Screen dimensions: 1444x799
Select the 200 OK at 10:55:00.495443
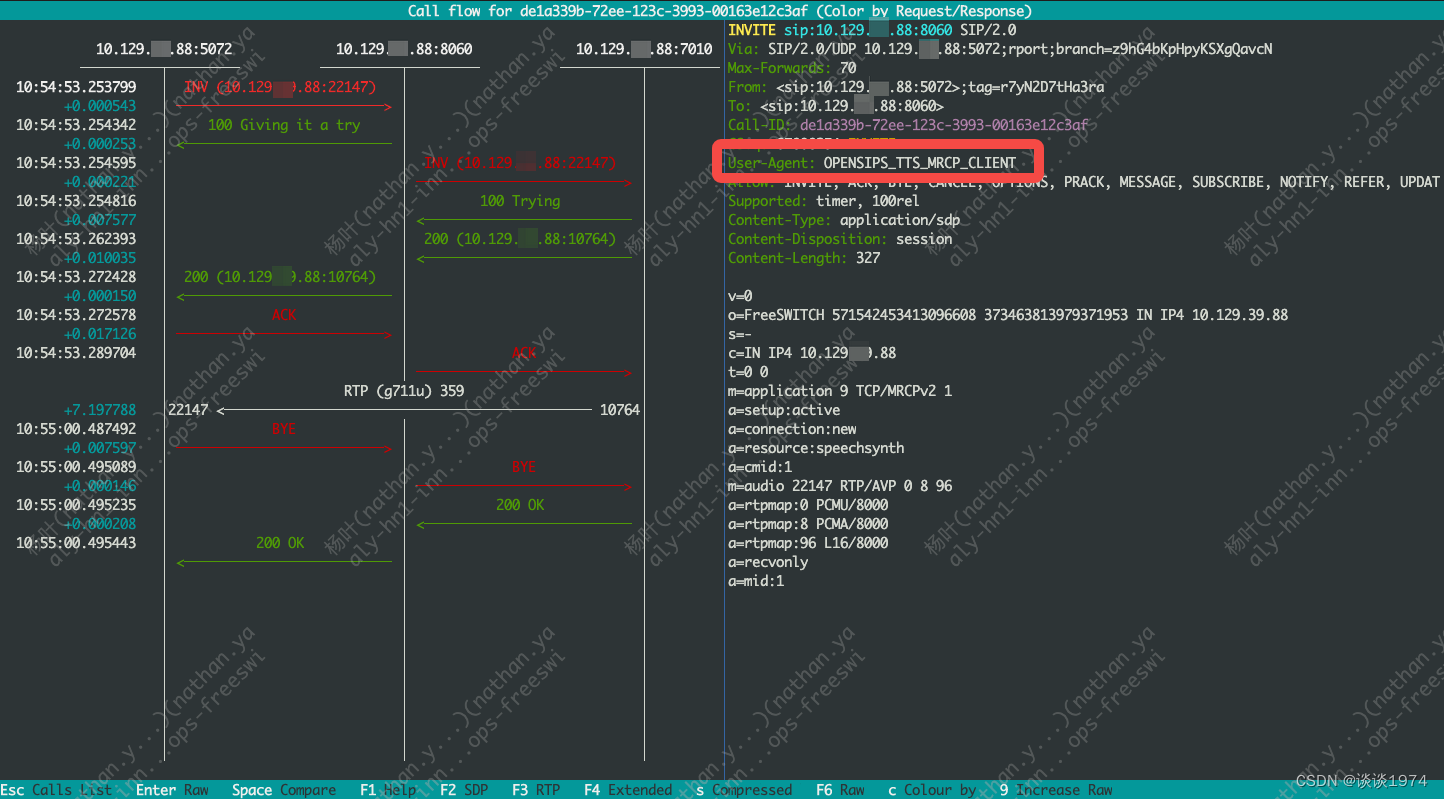point(280,543)
